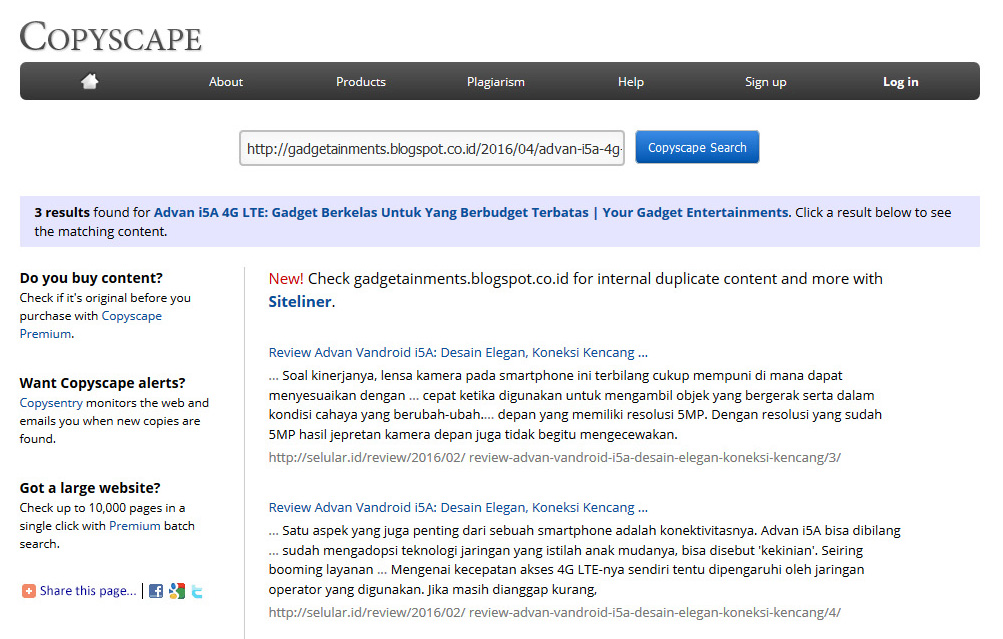
Task: Open the Log in page
Action: click(901, 82)
